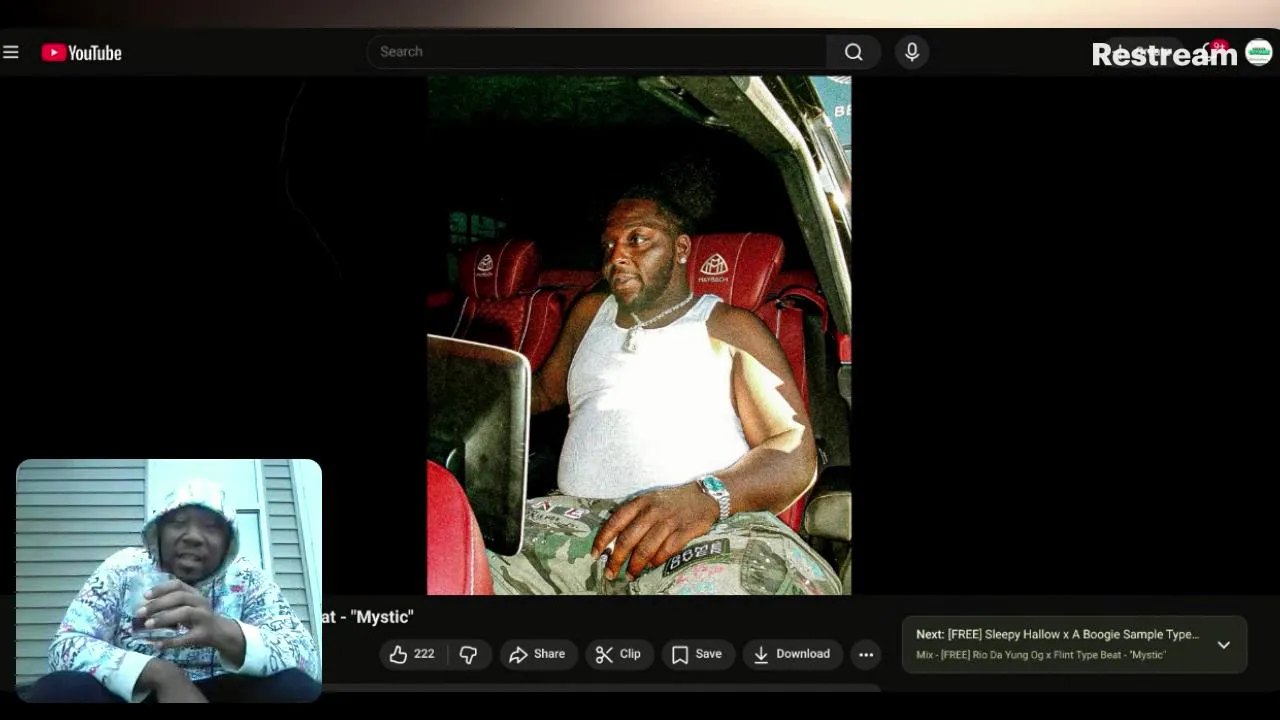
Task: Share the video
Action: [x=537, y=654]
